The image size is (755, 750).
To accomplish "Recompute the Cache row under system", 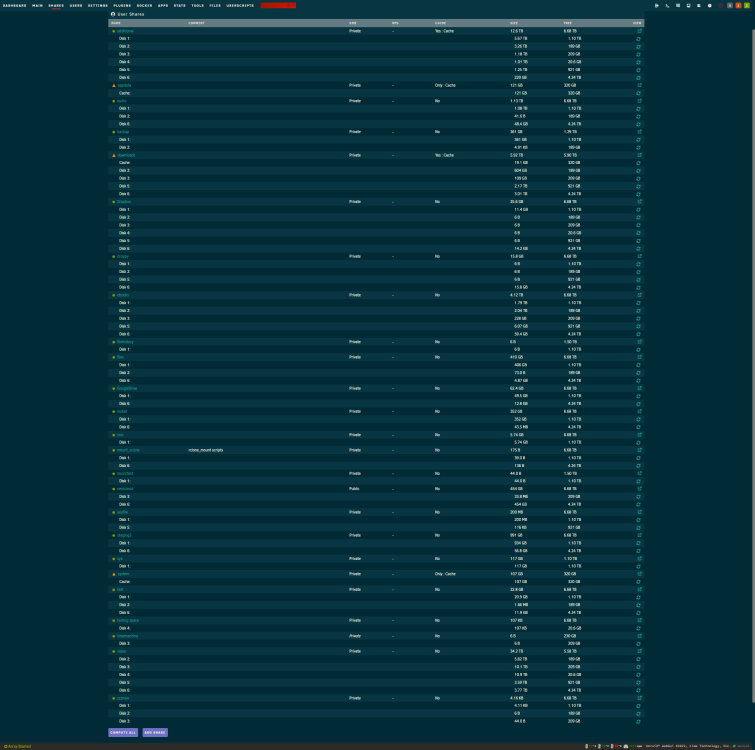I will coord(638,582).
